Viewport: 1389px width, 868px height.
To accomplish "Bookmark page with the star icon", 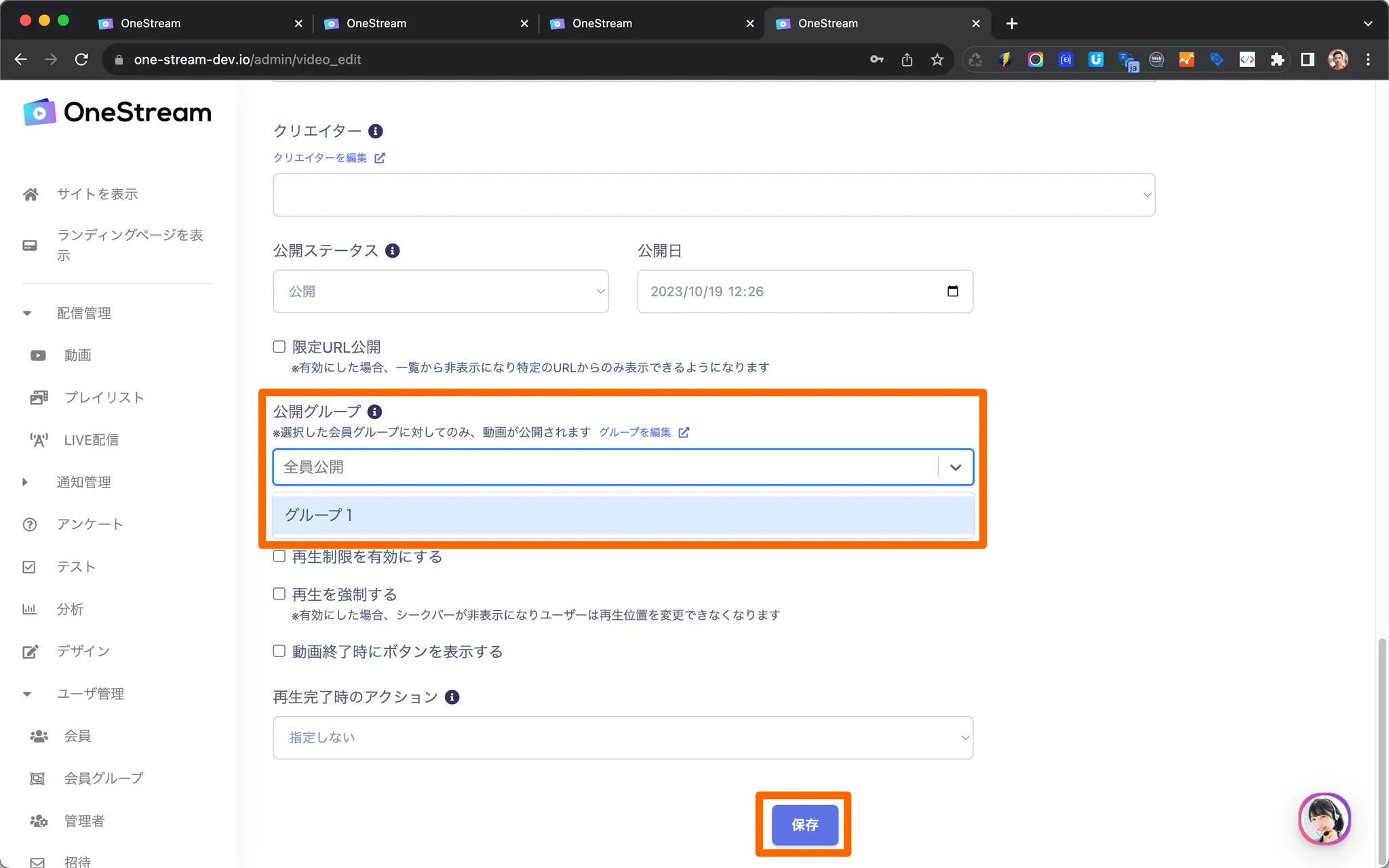I will pyautogui.click(x=937, y=60).
